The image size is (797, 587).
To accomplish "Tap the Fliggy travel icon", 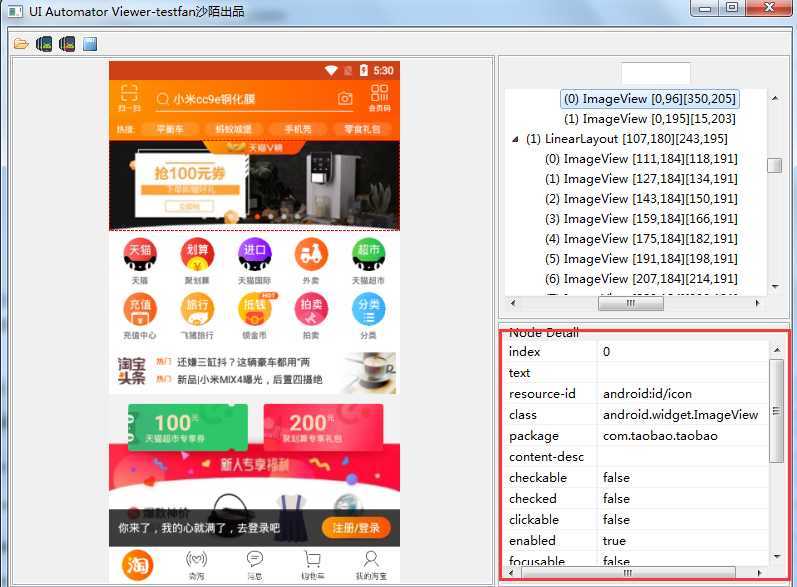I will point(197,309).
